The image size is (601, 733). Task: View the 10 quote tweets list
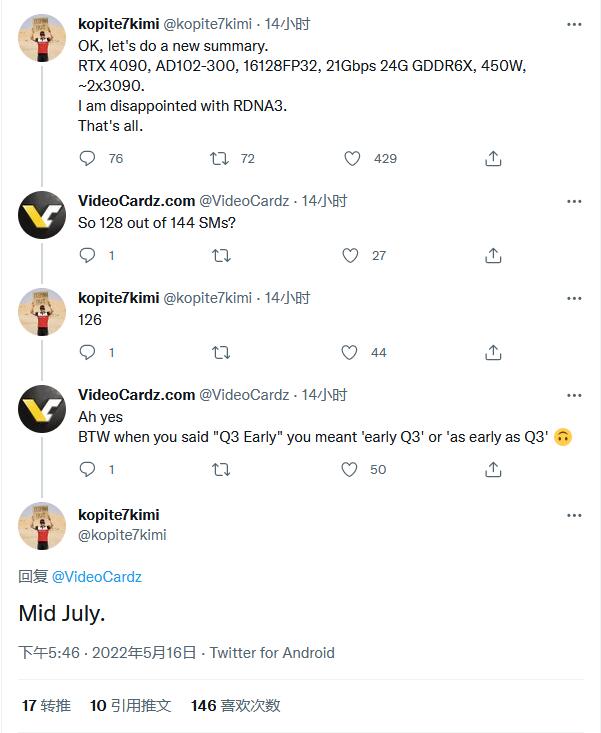point(130,706)
